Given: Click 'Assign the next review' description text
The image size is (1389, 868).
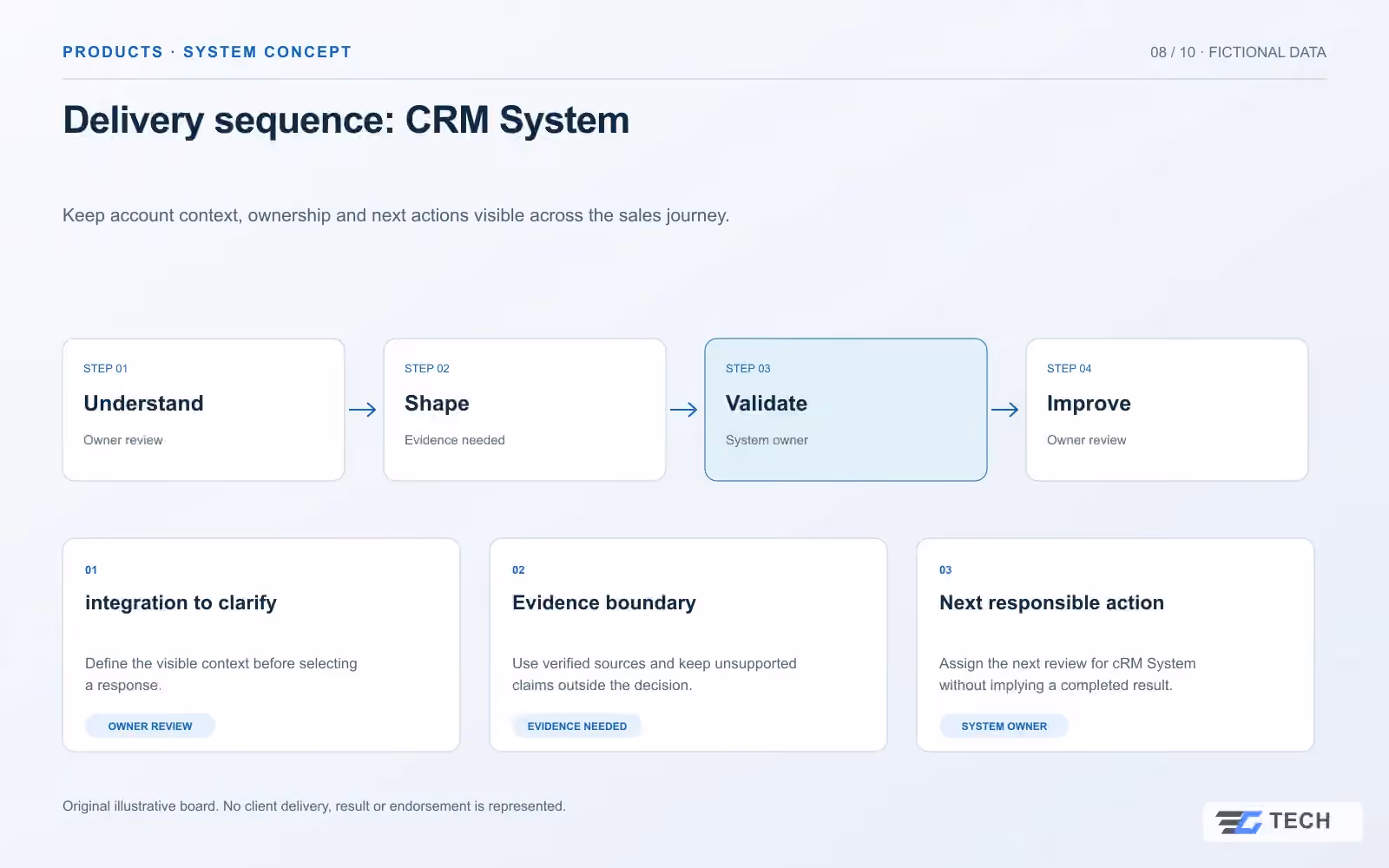Looking at the screenshot, I should pyautogui.click(x=1068, y=674).
